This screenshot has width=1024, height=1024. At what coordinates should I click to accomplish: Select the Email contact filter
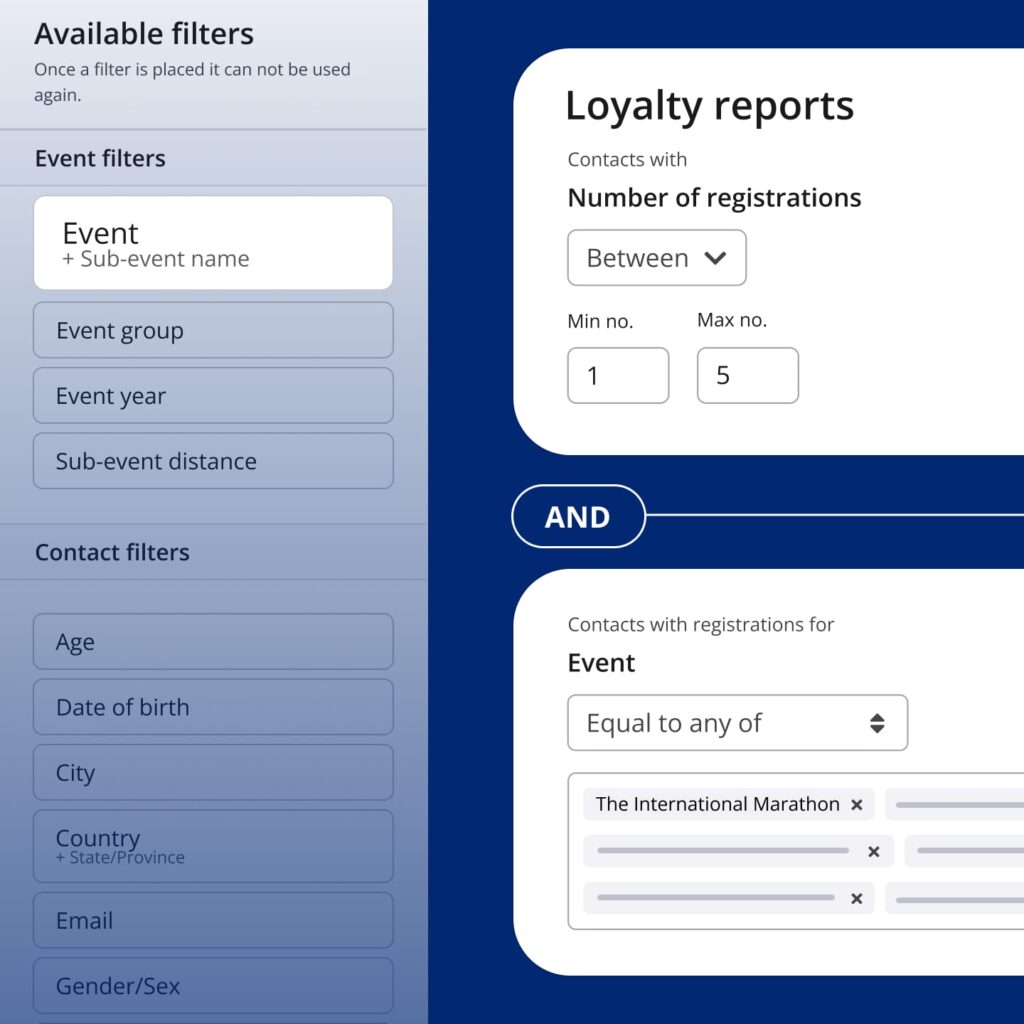pyautogui.click(x=213, y=921)
